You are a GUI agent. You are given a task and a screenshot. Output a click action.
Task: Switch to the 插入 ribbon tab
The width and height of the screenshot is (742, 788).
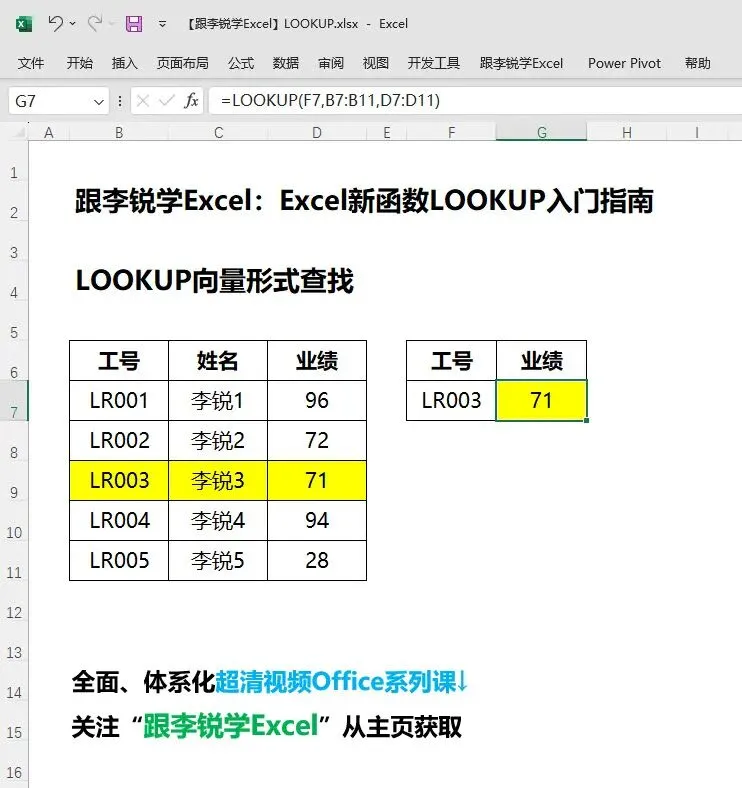[x=125, y=63]
